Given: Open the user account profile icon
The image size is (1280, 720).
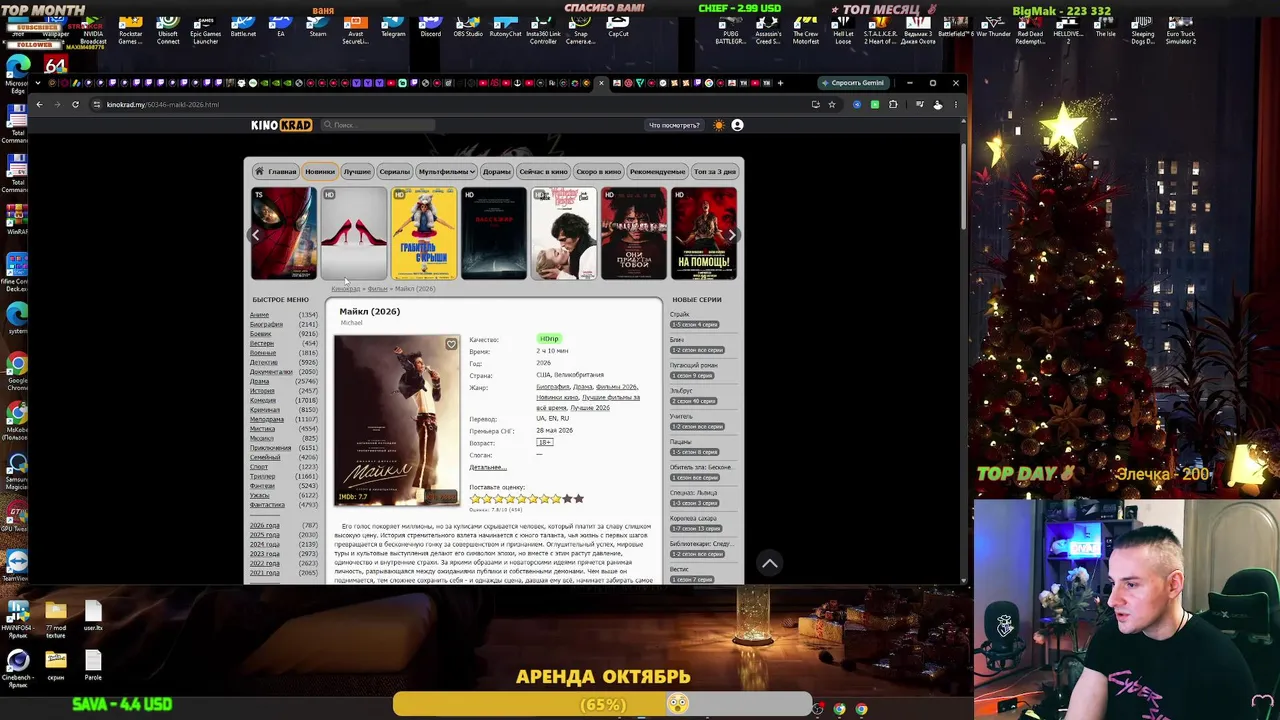Looking at the screenshot, I should tap(737, 125).
